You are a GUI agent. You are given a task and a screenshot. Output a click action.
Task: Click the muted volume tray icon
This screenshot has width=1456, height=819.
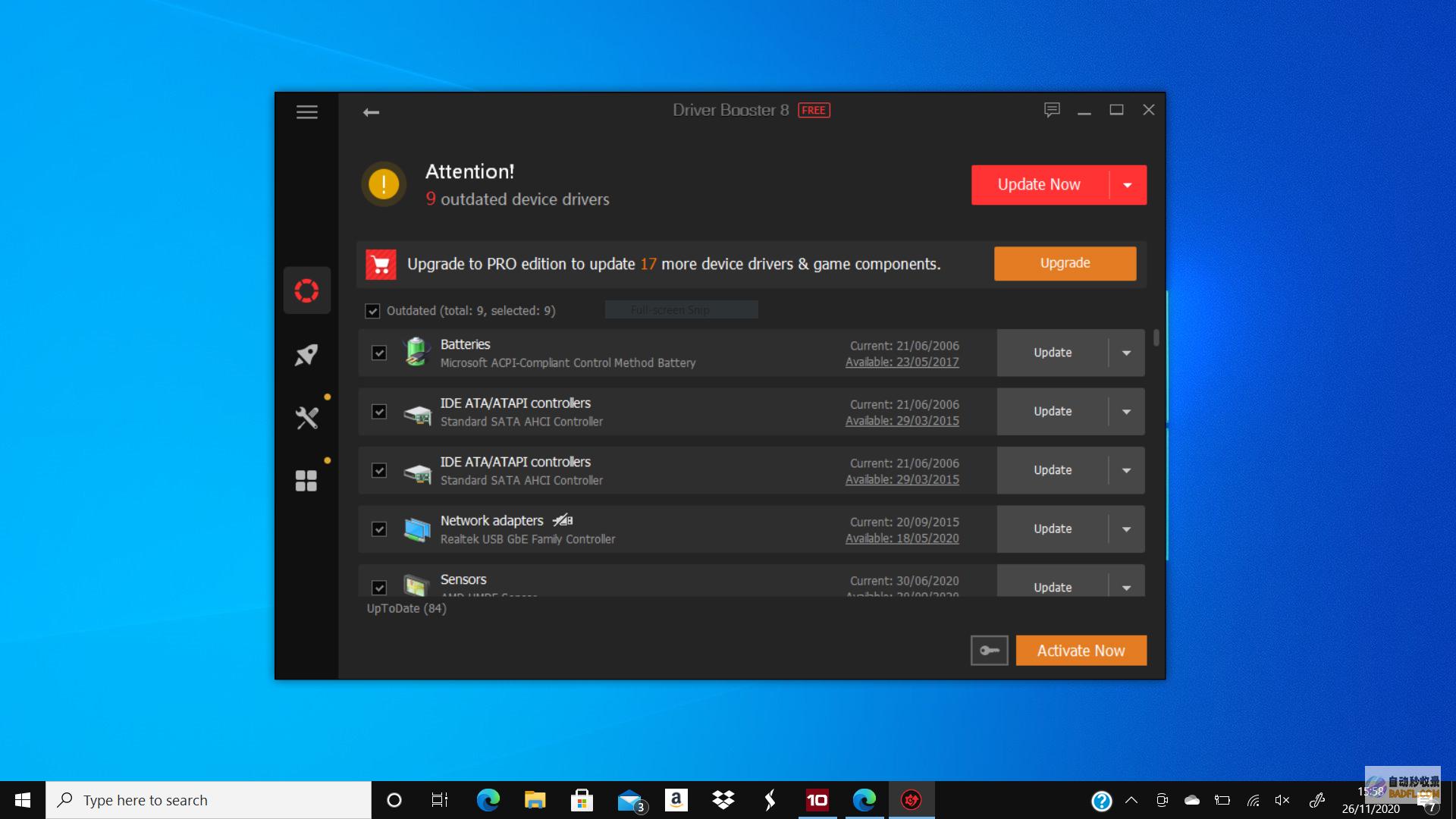[x=1282, y=800]
